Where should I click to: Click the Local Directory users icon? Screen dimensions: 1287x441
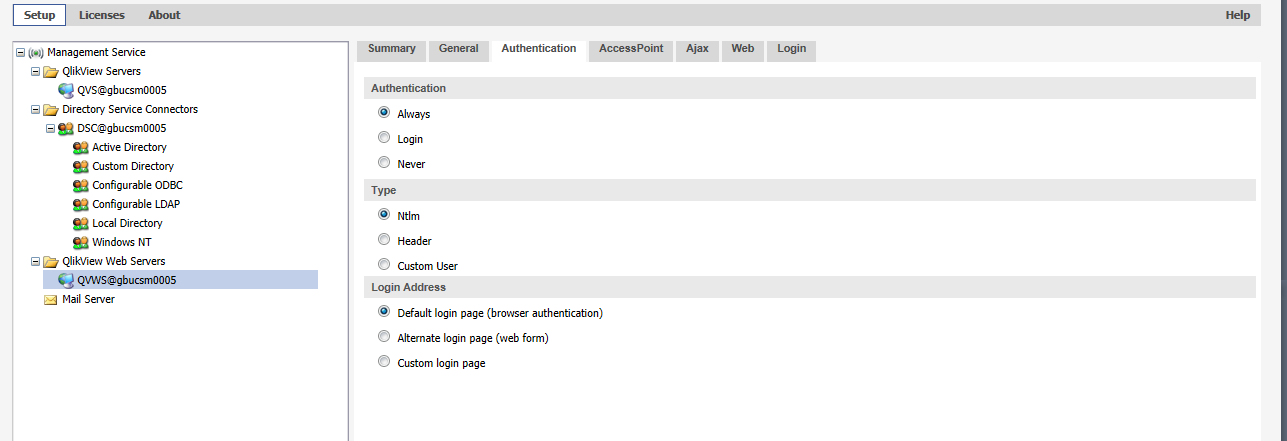click(81, 223)
